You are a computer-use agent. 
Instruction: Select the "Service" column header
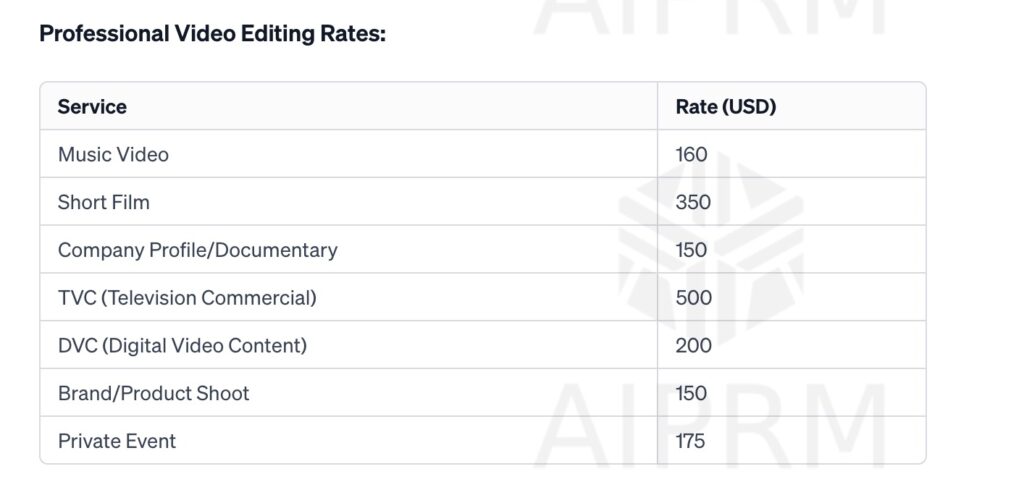coord(92,106)
